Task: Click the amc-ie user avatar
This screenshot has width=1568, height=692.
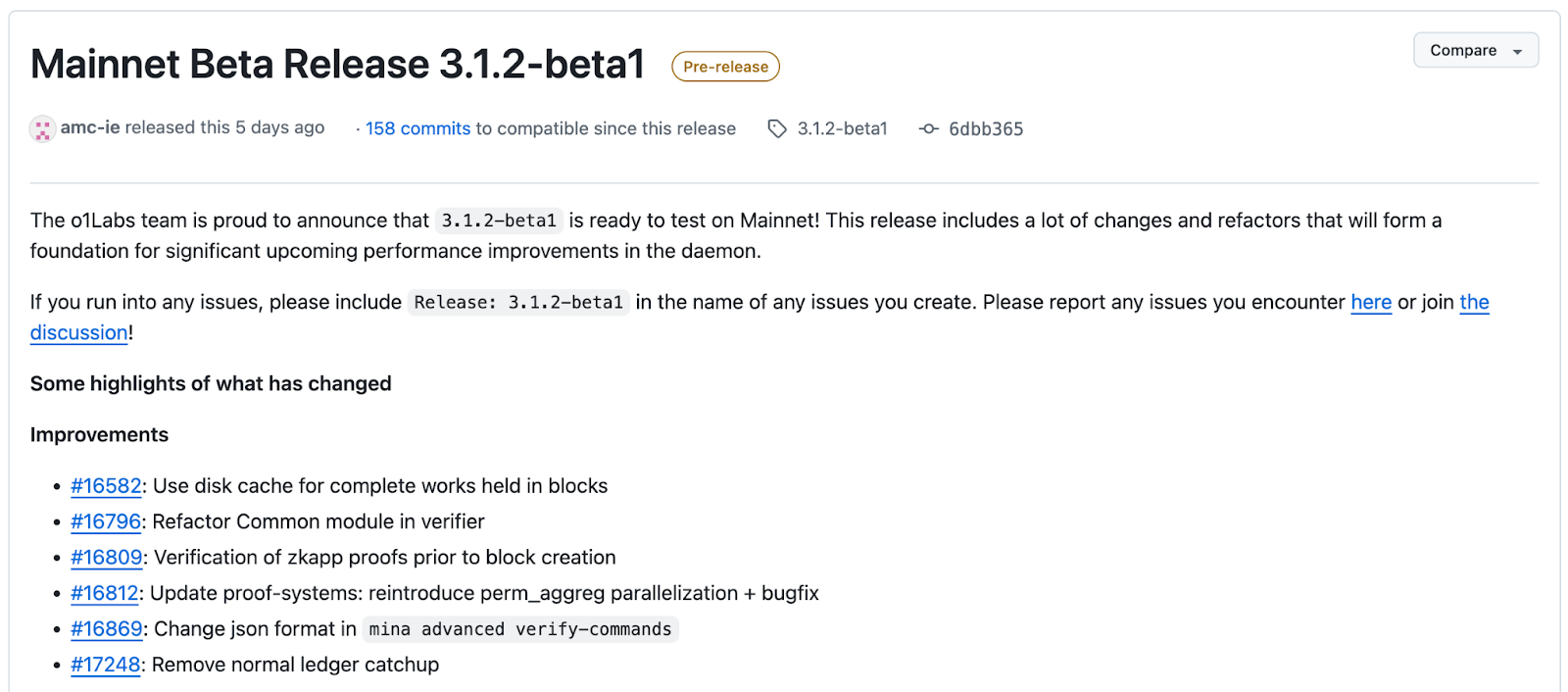Action: [42, 129]
